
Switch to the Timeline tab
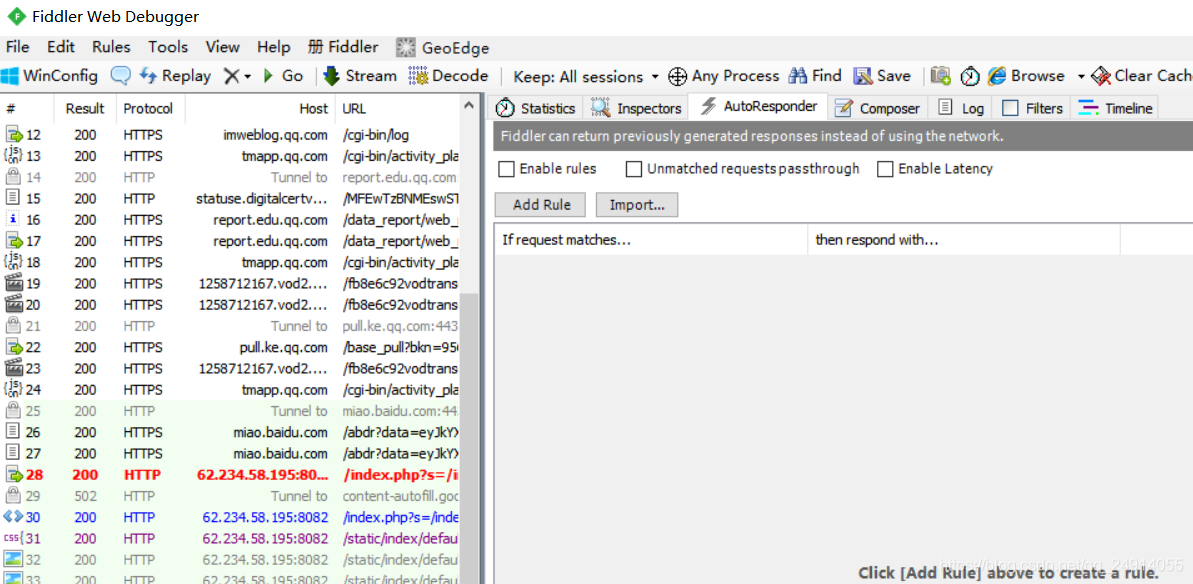tap(1115, 108)
